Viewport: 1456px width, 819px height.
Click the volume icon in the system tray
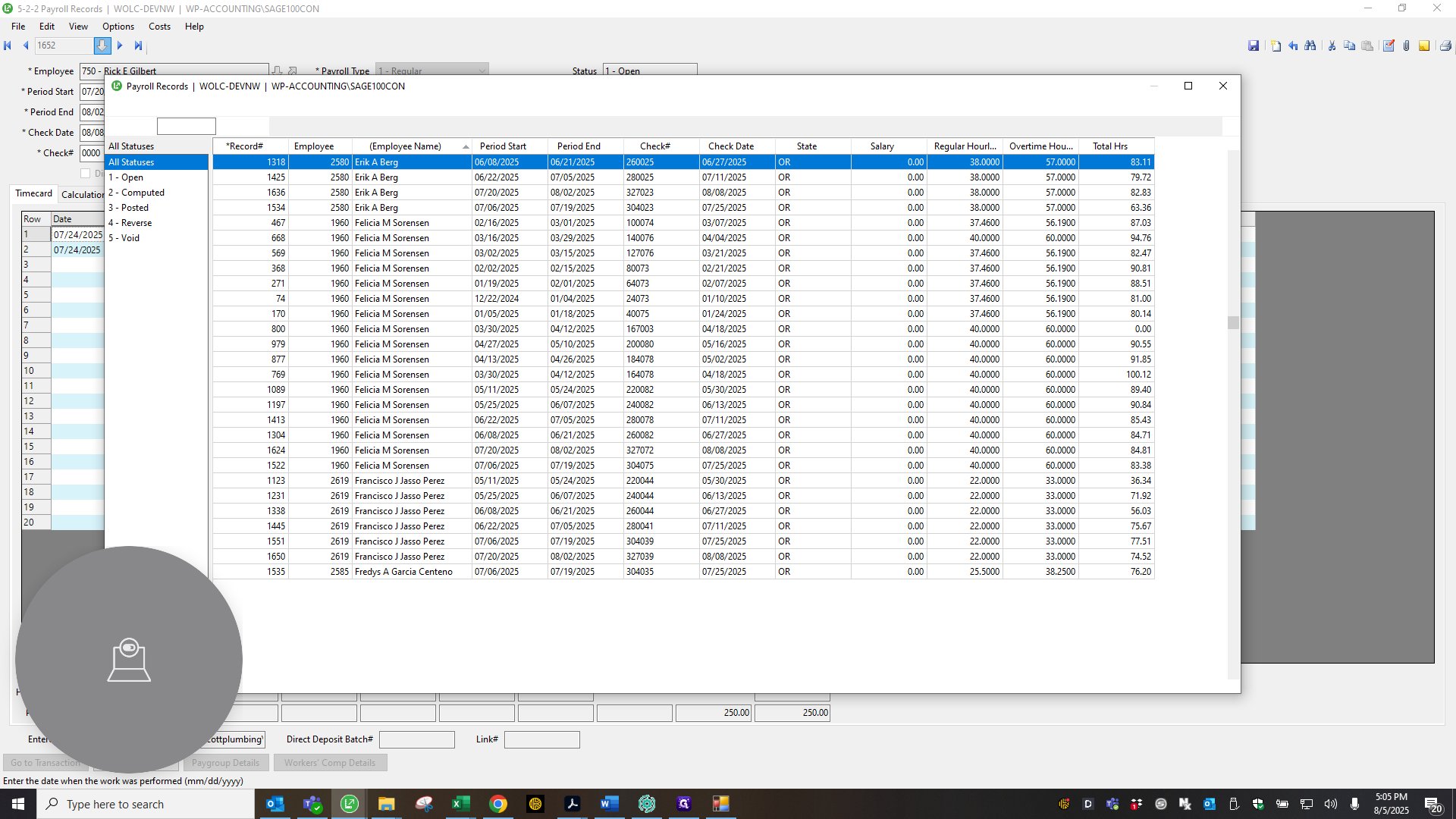(x=1330, y=804)
